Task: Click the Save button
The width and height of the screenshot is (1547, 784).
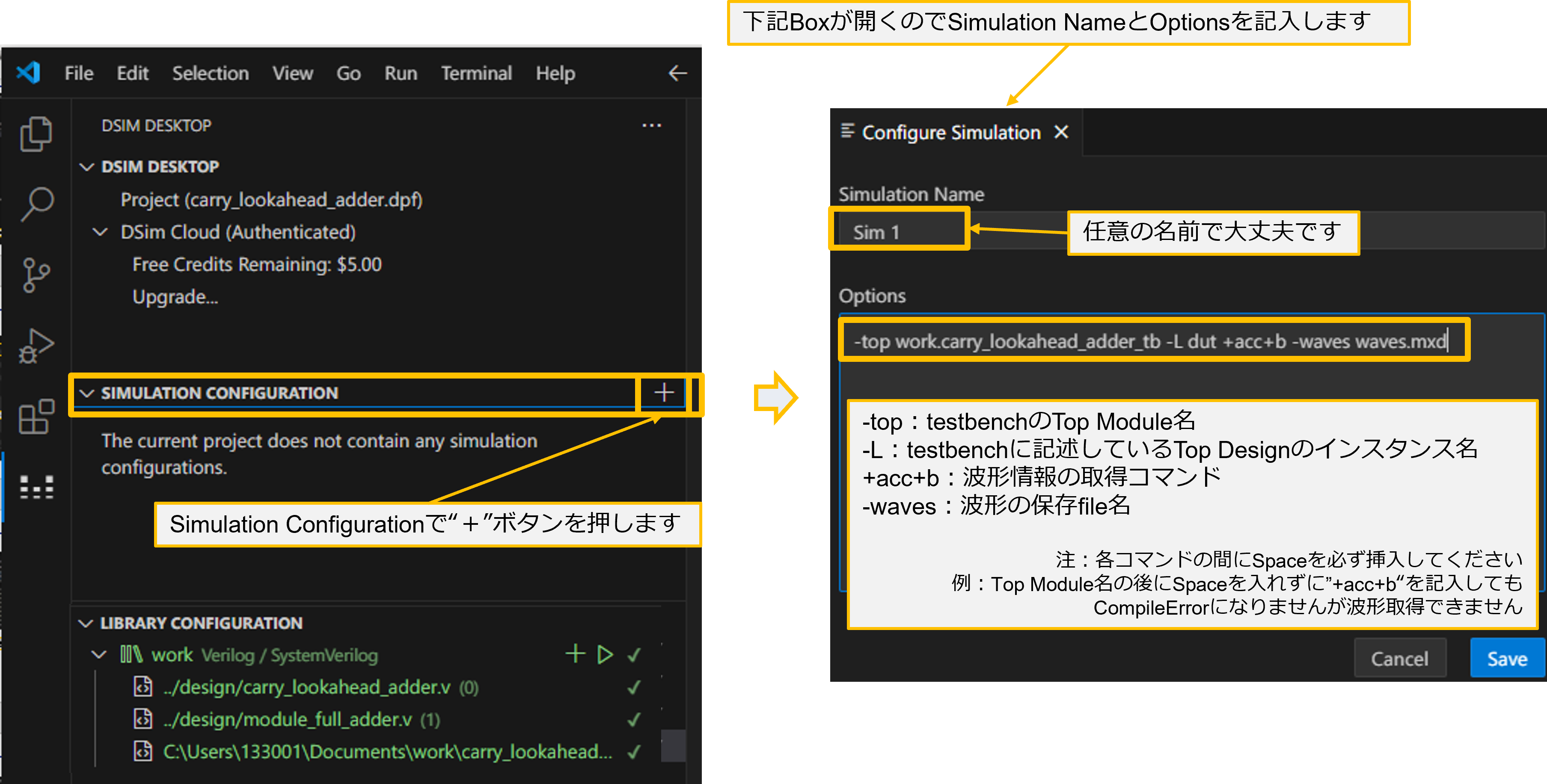Action: 1507,659
